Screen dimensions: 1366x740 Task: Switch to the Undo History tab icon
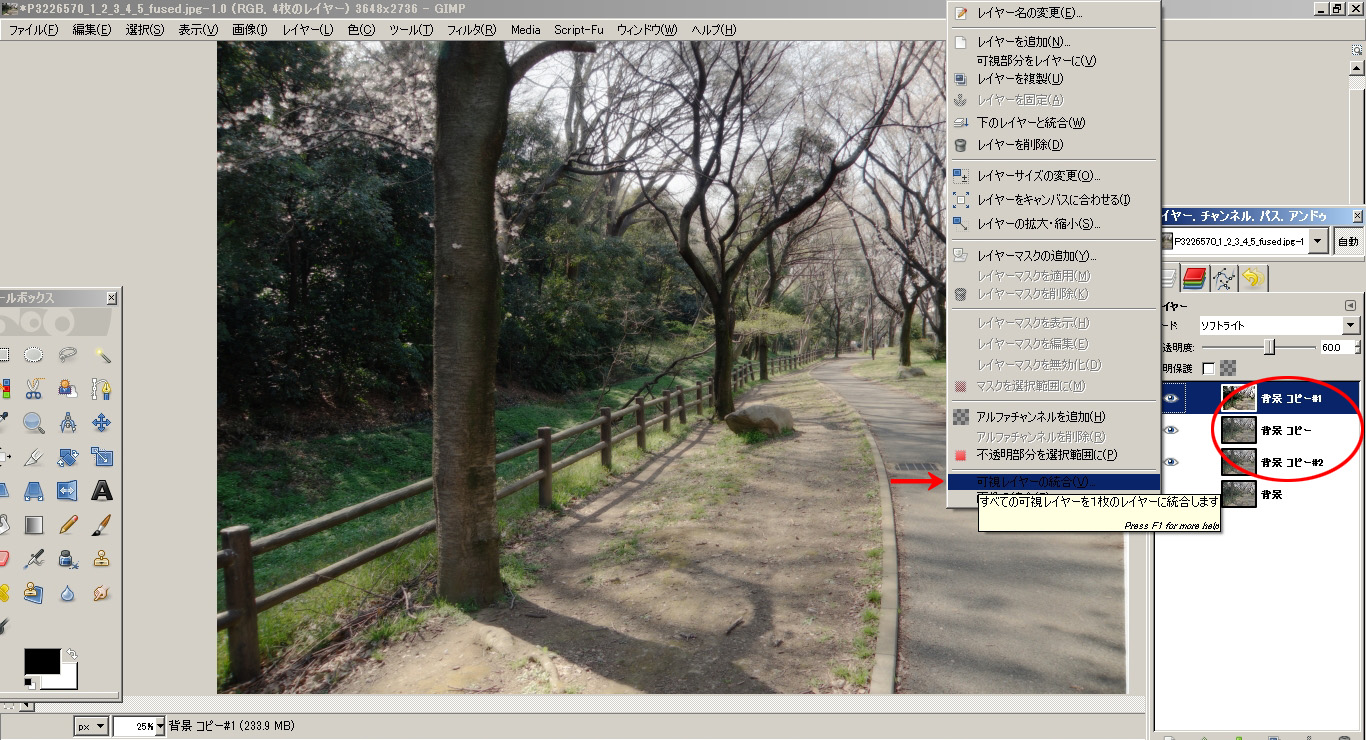tap(1253, 277)
